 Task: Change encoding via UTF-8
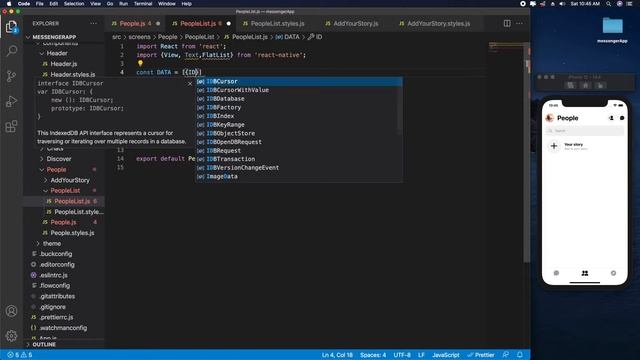(402, 355)
